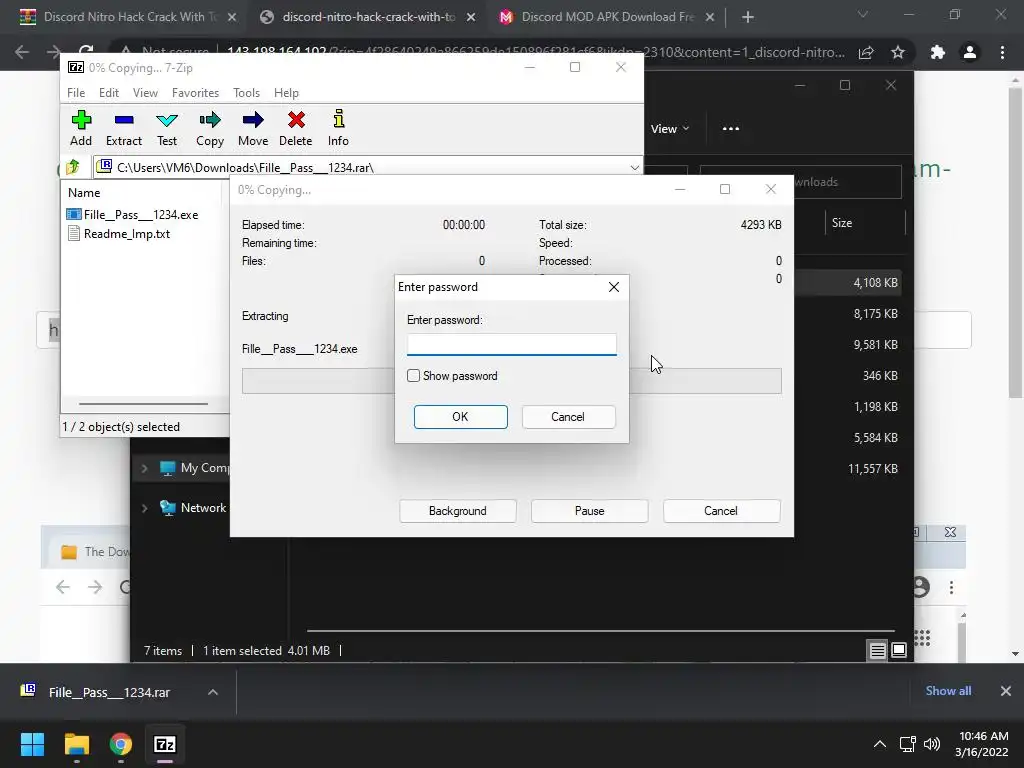Open options arrow for Fille__Pass___1234.rar download
Image resolution: width=1024 pixels, height=768 pixels.
pos(213,692)
